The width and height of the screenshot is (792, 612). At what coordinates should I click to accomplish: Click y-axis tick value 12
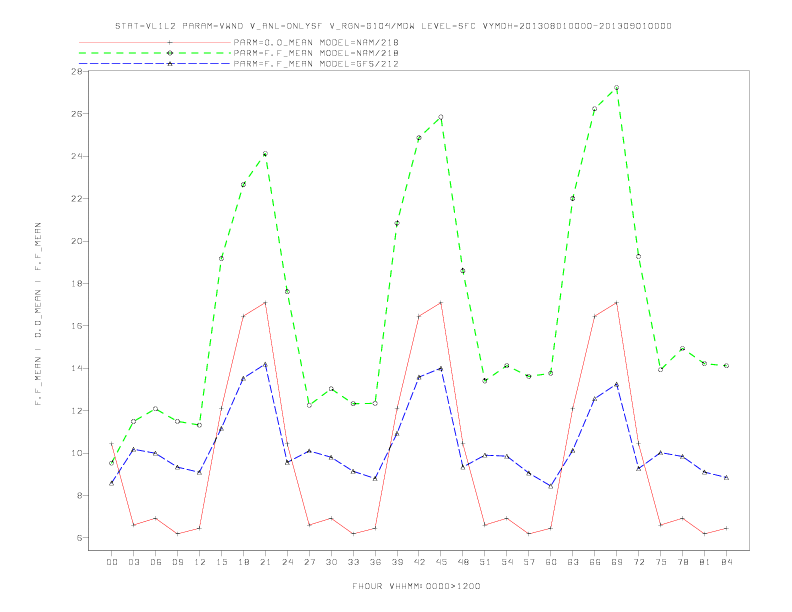[x=77, y=411]
